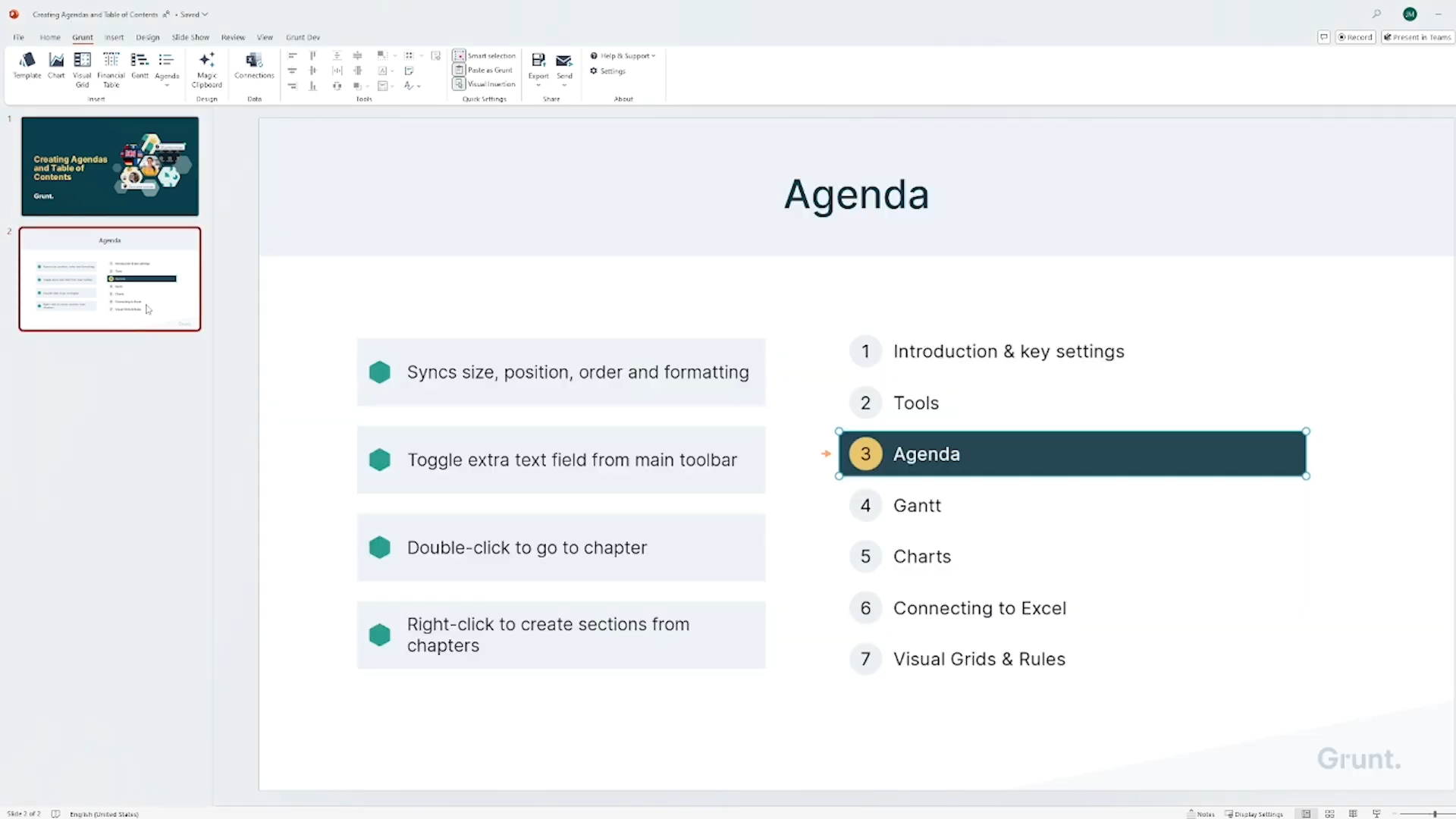Expand the Export dropdown arrow

[x=538, y=86]
